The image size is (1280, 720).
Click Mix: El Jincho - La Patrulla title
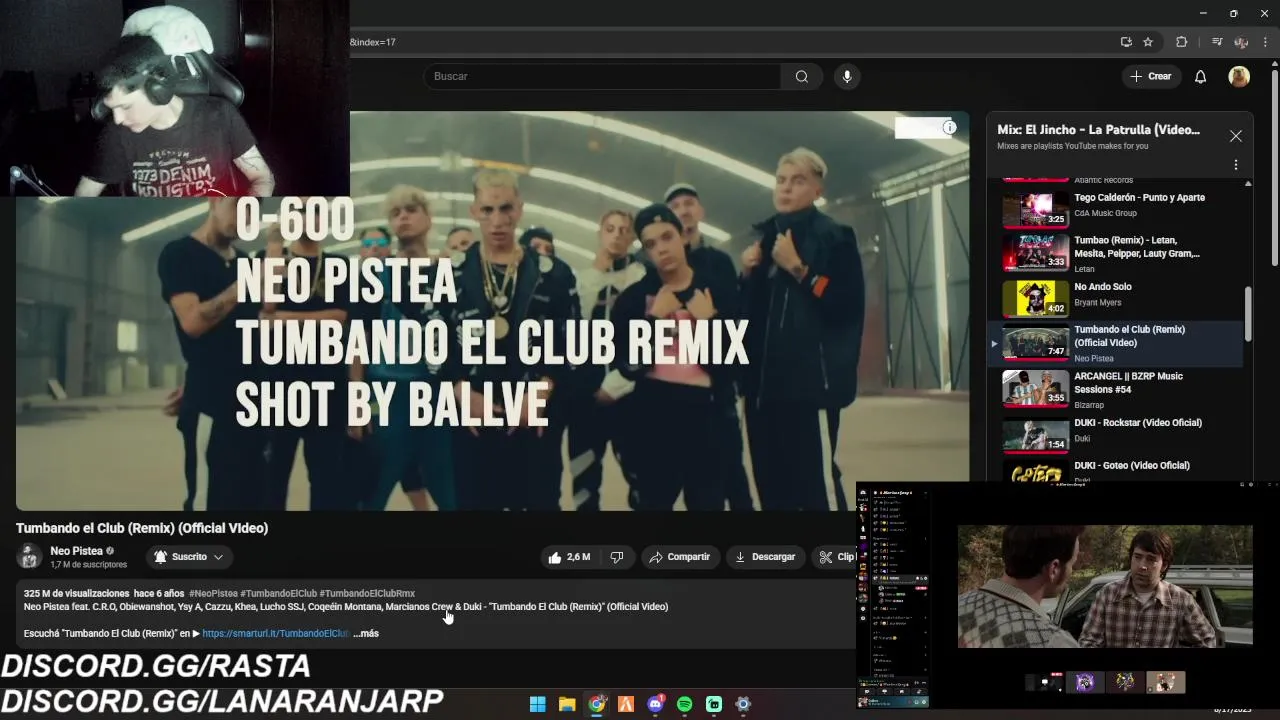(x=1098, y=130)
